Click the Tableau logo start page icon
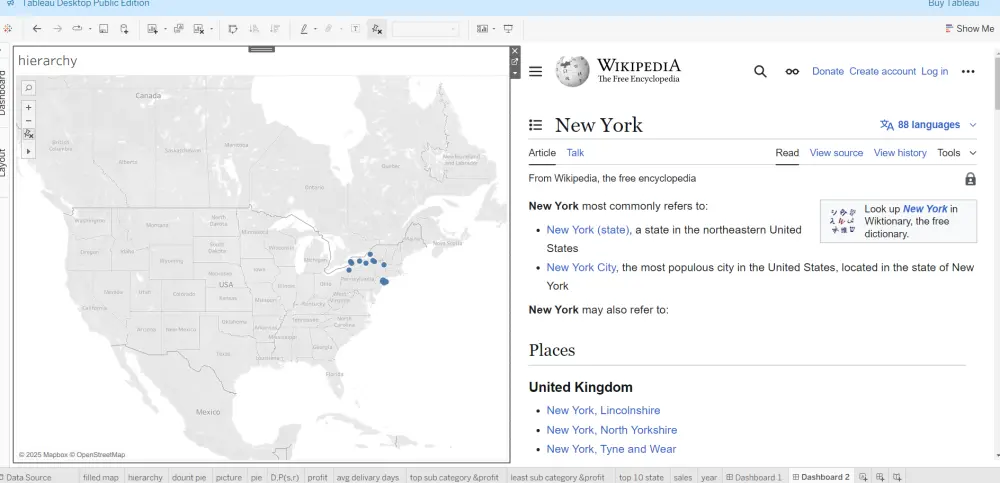The image size is (1000, 483). pyautogui.click(x=8, y=29)
